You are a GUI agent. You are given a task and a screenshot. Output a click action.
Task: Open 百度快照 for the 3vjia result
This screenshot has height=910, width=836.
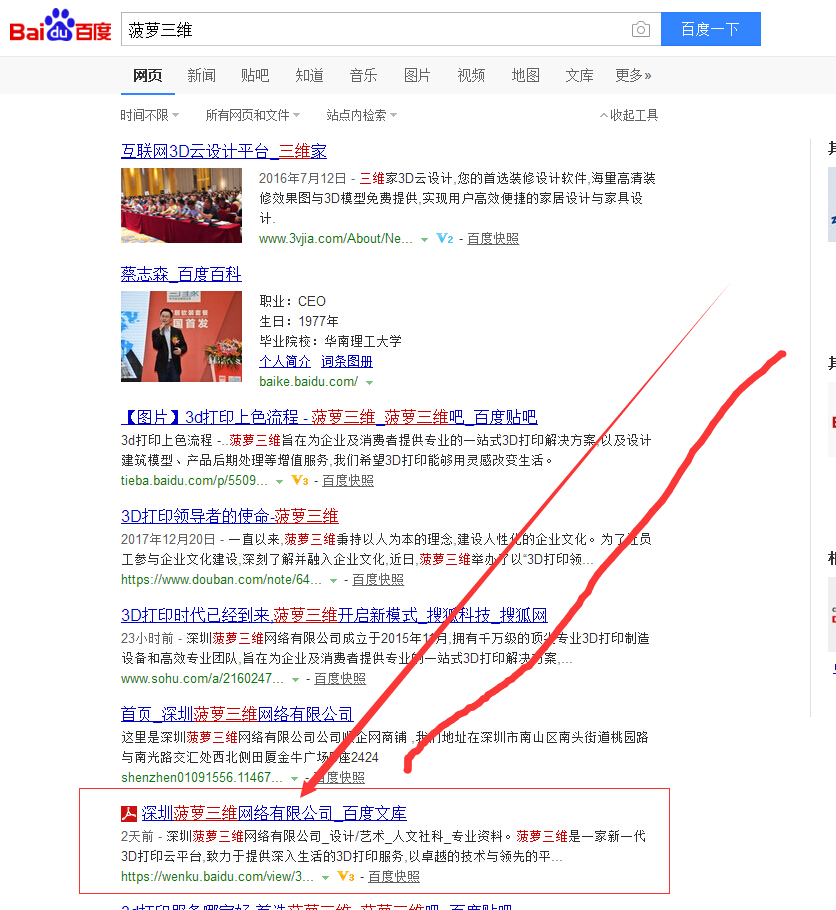[493, 239]
